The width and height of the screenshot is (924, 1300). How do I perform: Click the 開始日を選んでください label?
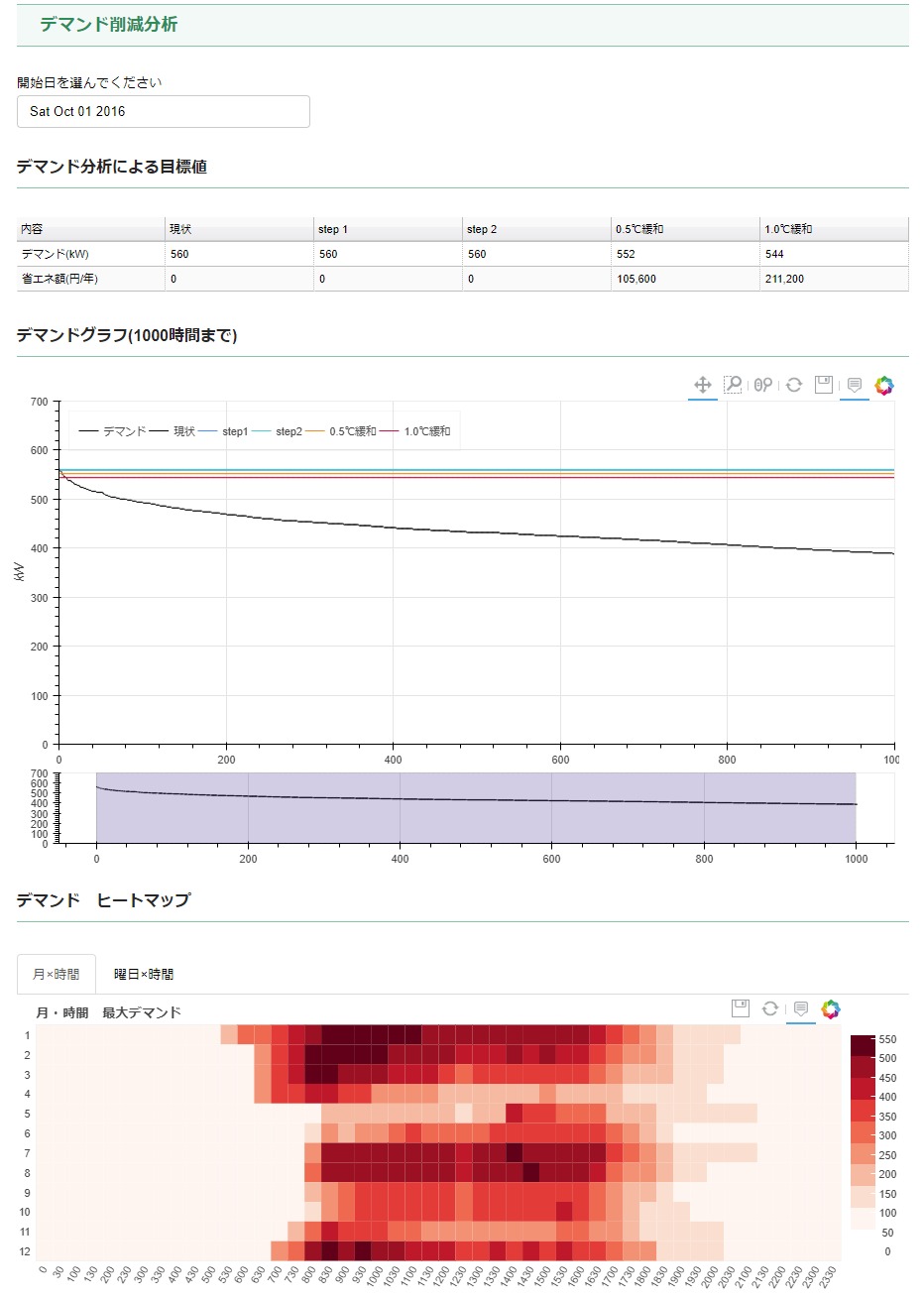pos(89,82)
